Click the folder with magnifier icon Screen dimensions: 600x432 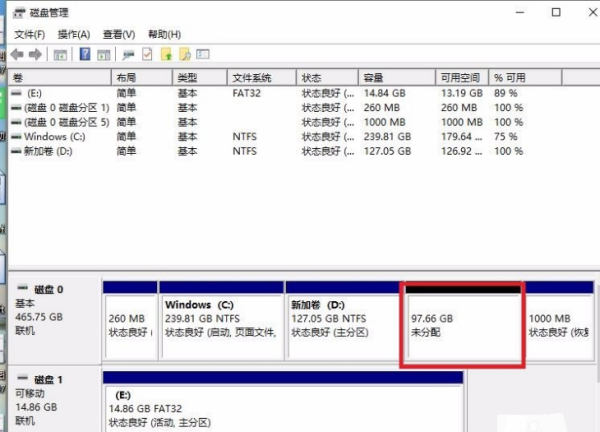pyautogui.click(x=185, y=54)
